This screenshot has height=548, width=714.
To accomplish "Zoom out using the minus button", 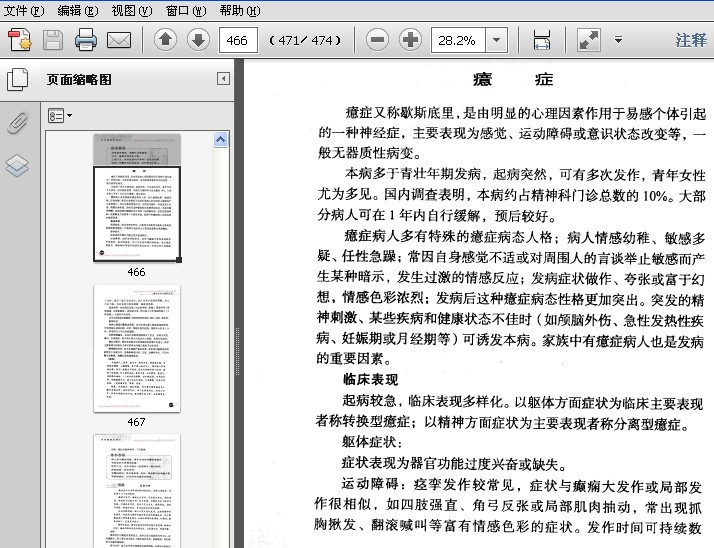I will 377,40.
